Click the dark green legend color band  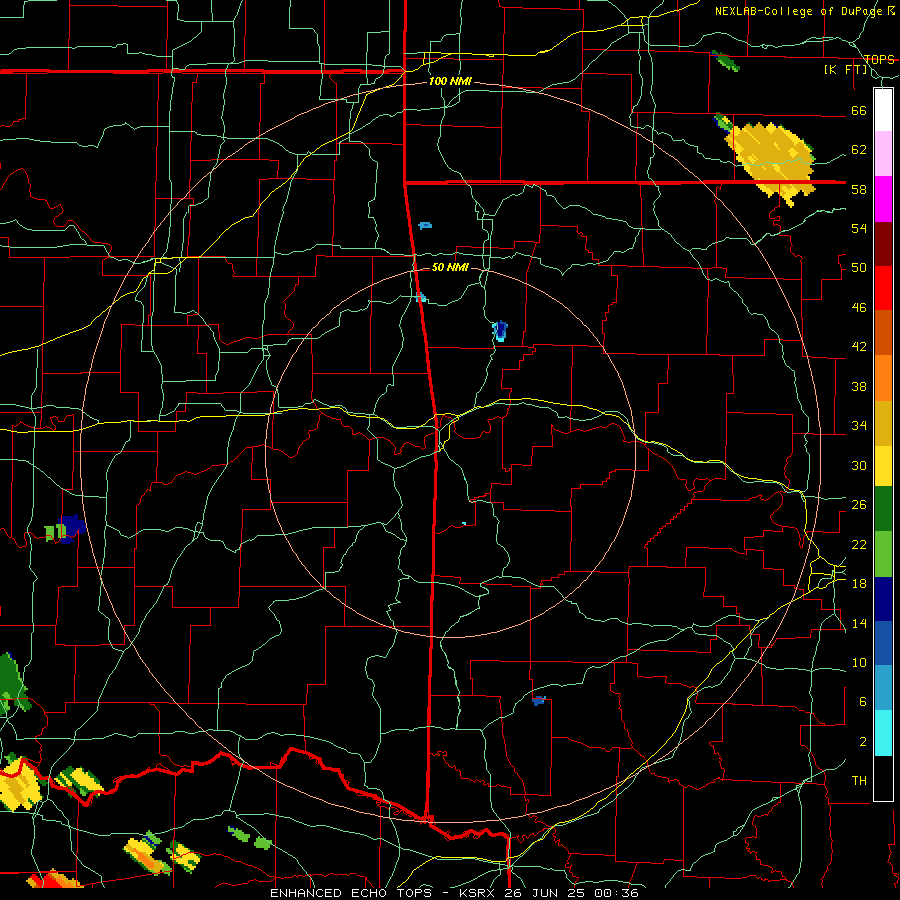(883, 509)
